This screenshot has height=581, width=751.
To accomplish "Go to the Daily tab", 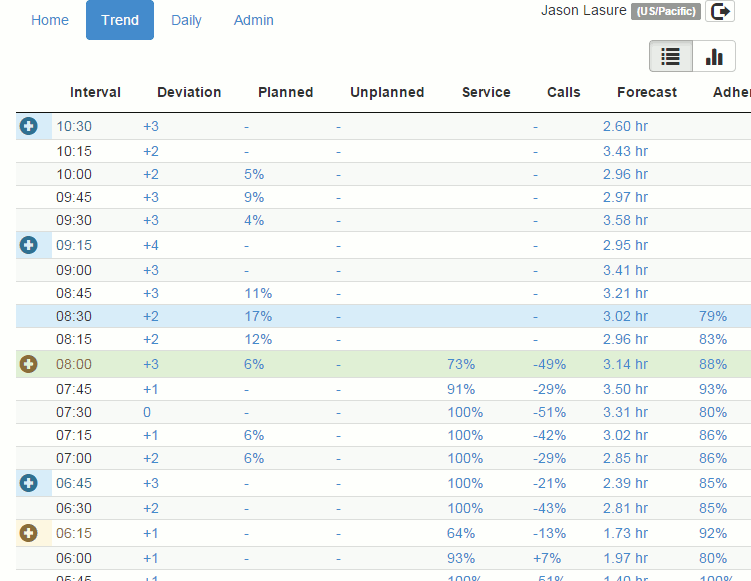I will pos(186,20).
